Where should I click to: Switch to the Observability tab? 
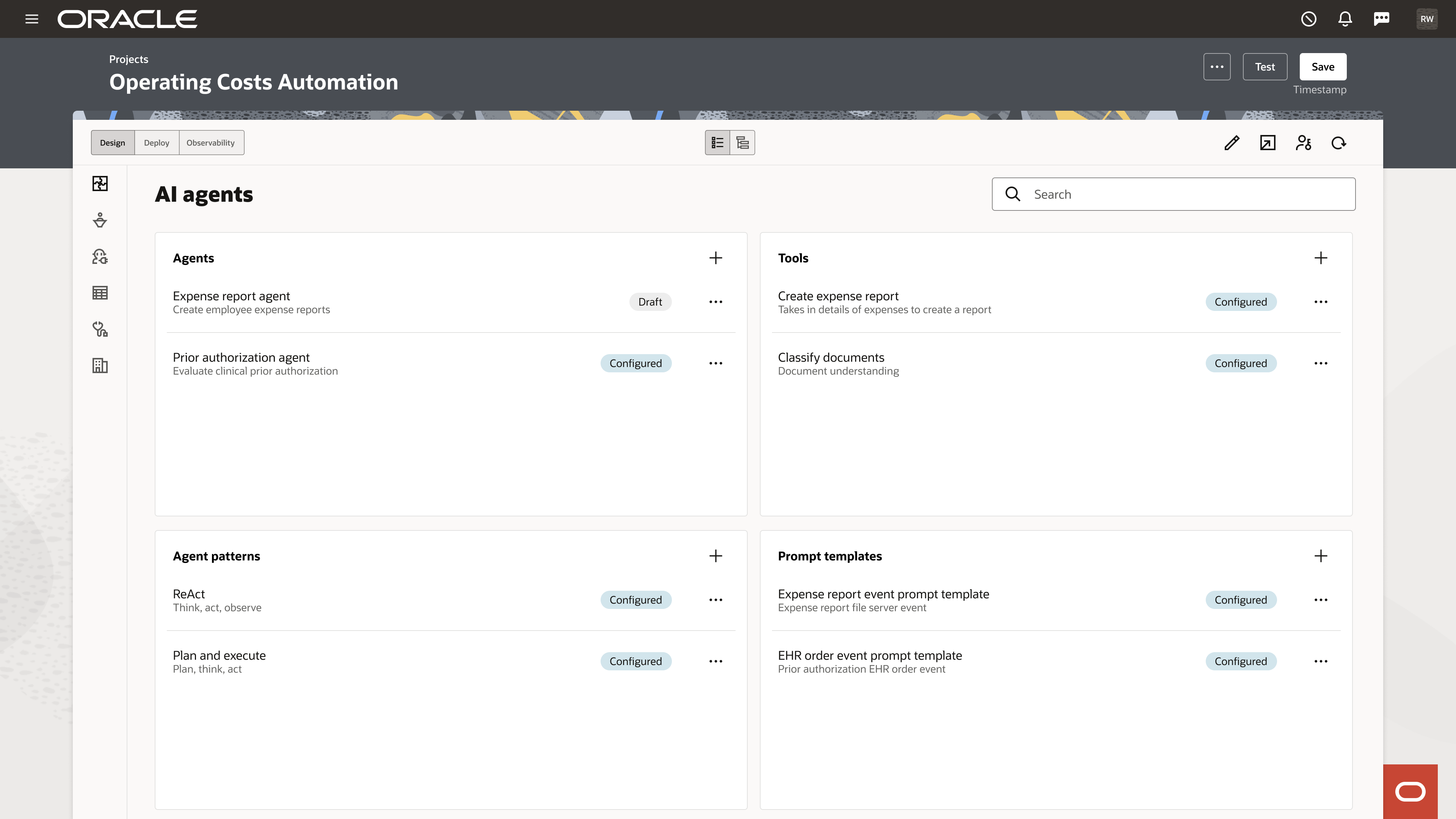(x=210, y=143)
